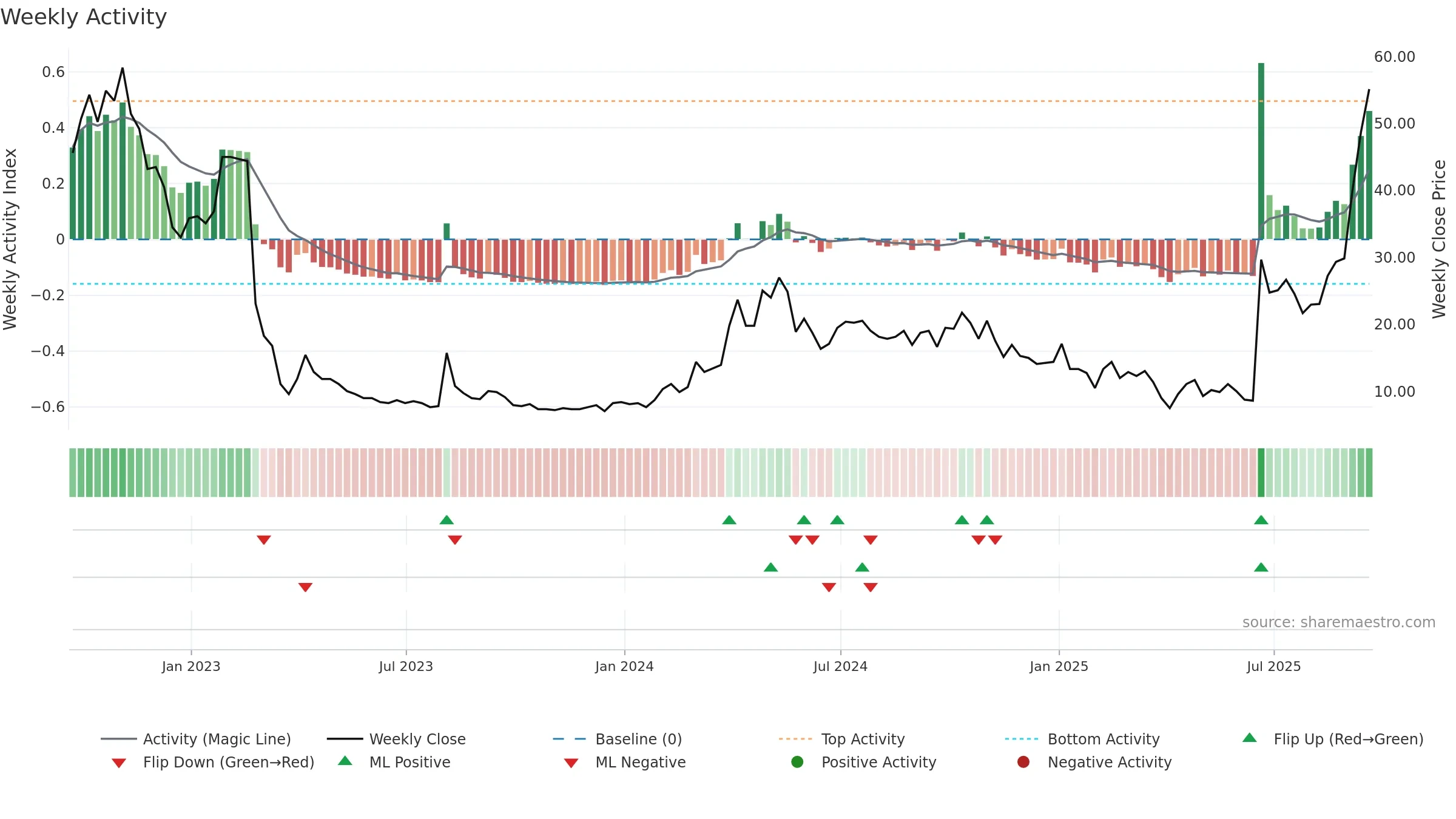Click the cyan dotted Bottom Activity legend sample
The height and width of the screenshot is (819, 1456).
click(x=1022, y=739)
